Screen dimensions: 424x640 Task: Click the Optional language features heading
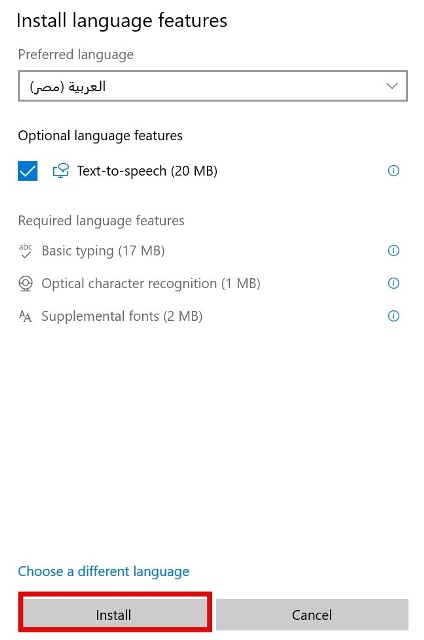pos(100,136)
